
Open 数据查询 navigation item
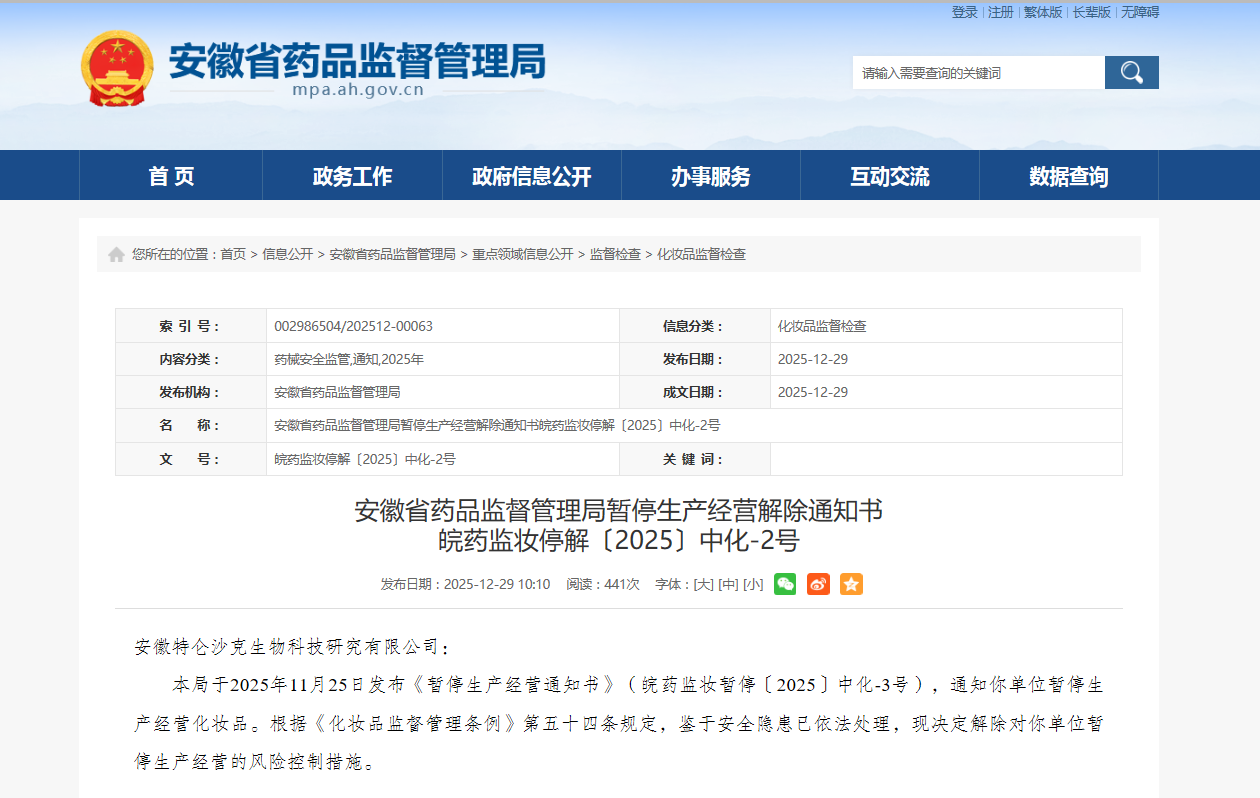1069,176
